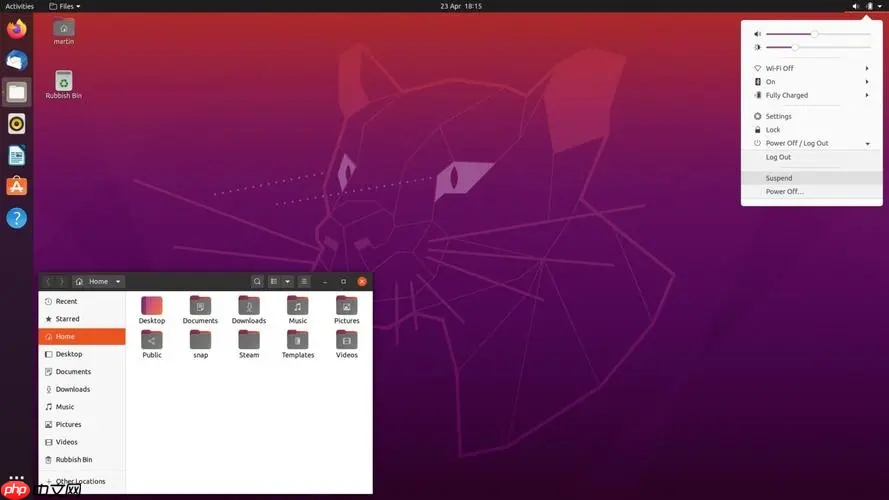The height and width of the screenshot is (500, 889).
Task: Open Videos in the Files sidebar
Action: (82, 442)
